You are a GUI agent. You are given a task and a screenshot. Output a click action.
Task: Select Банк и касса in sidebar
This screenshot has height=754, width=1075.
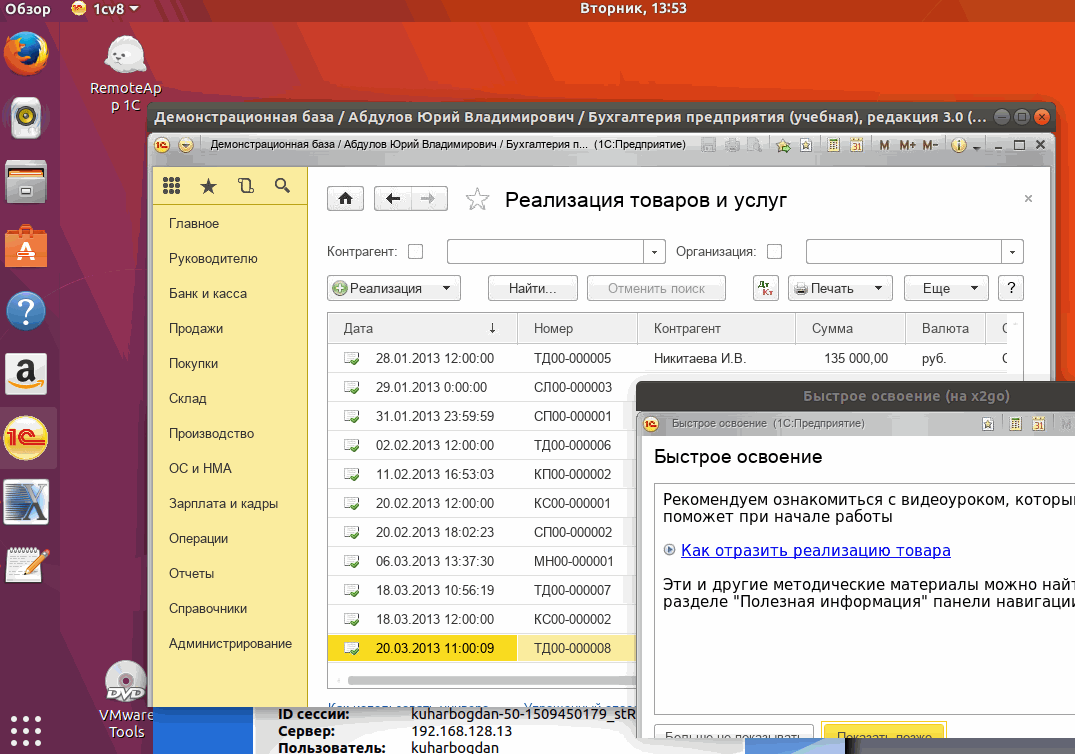[x=208, y=293]
